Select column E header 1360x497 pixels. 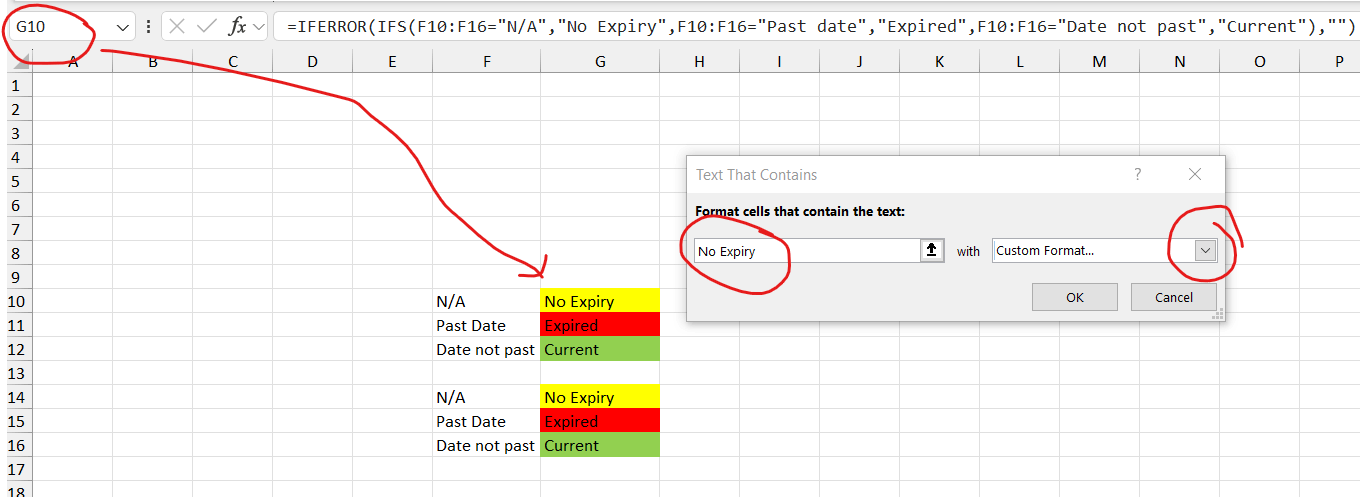tap(392, 62)
